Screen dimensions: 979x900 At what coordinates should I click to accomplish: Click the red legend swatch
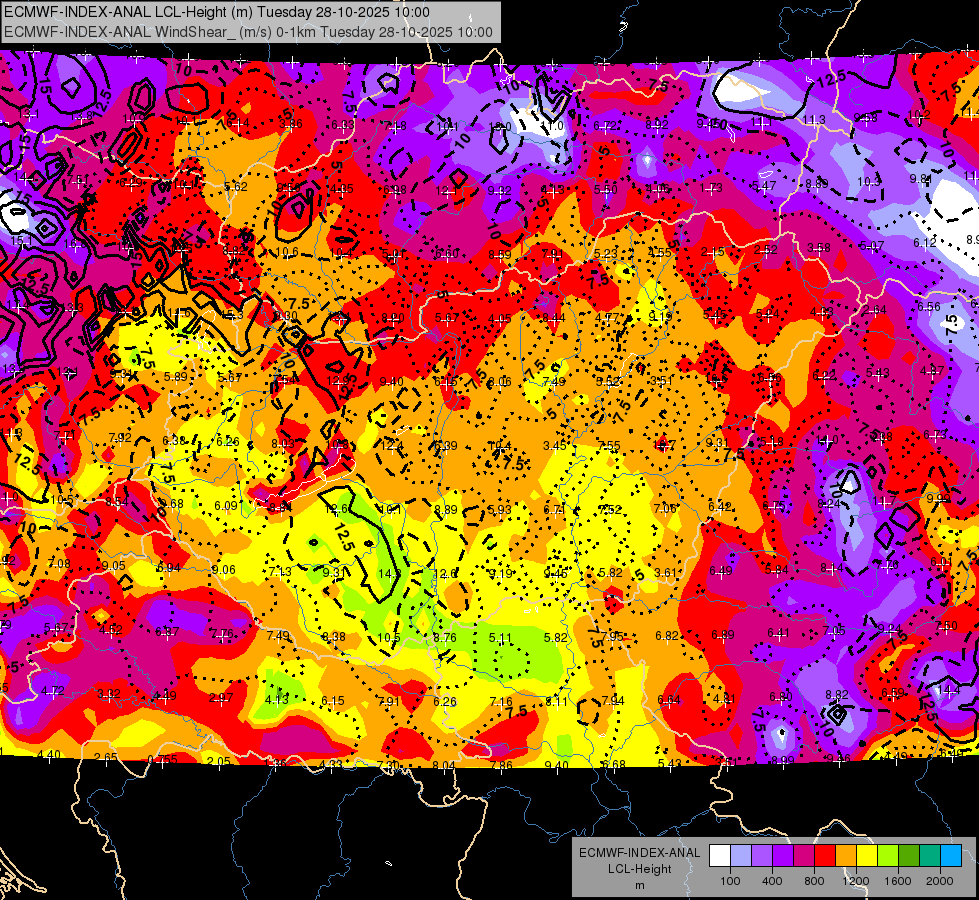825,856
